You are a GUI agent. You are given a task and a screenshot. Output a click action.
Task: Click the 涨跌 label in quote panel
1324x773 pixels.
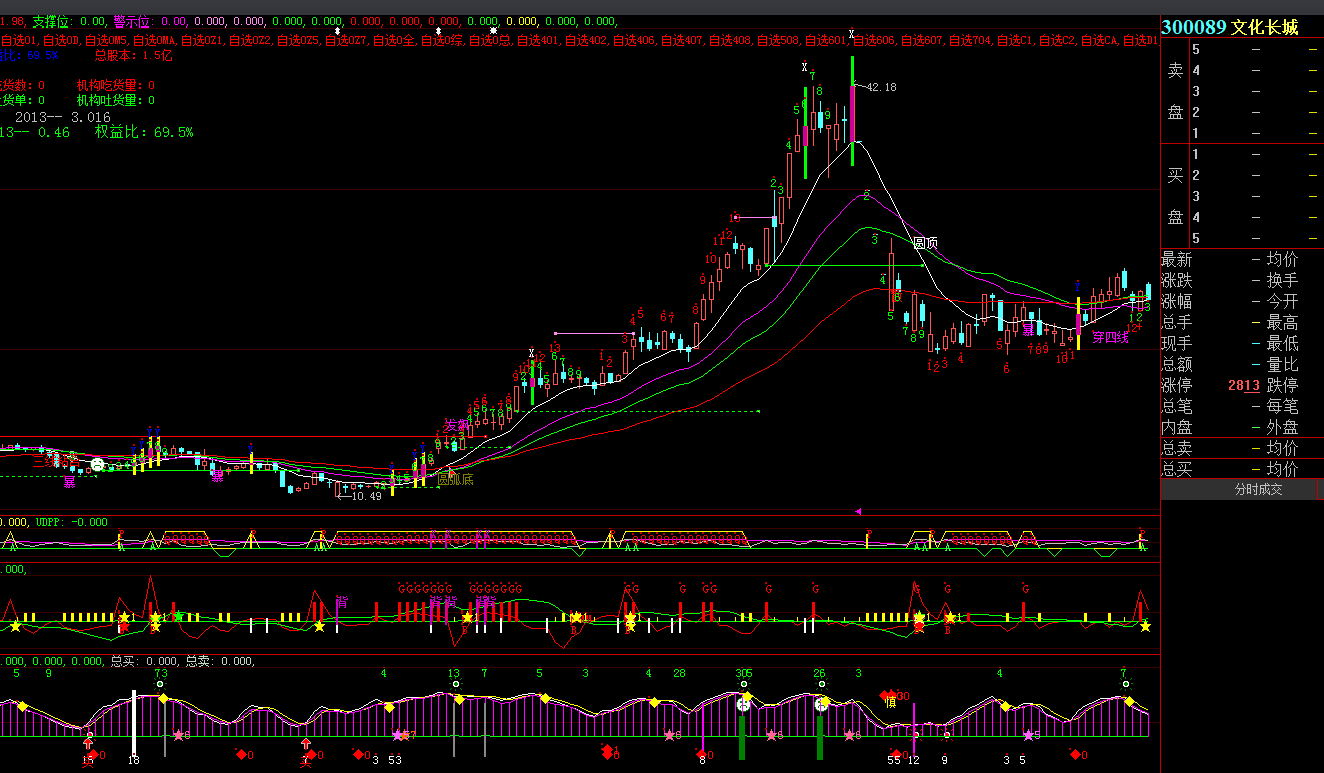click(1177, 281)
